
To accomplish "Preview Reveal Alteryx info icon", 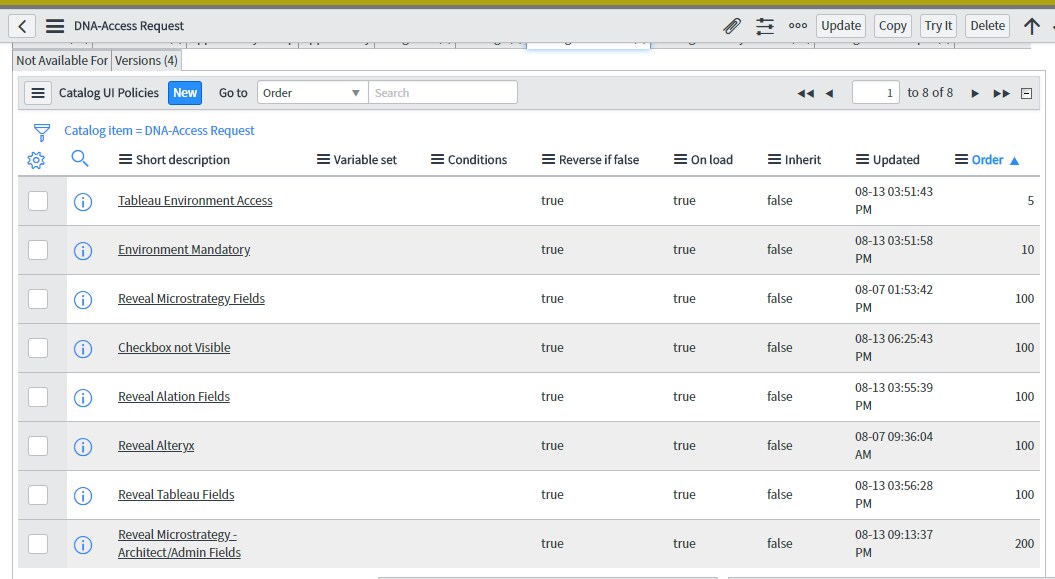I will 83,447.
